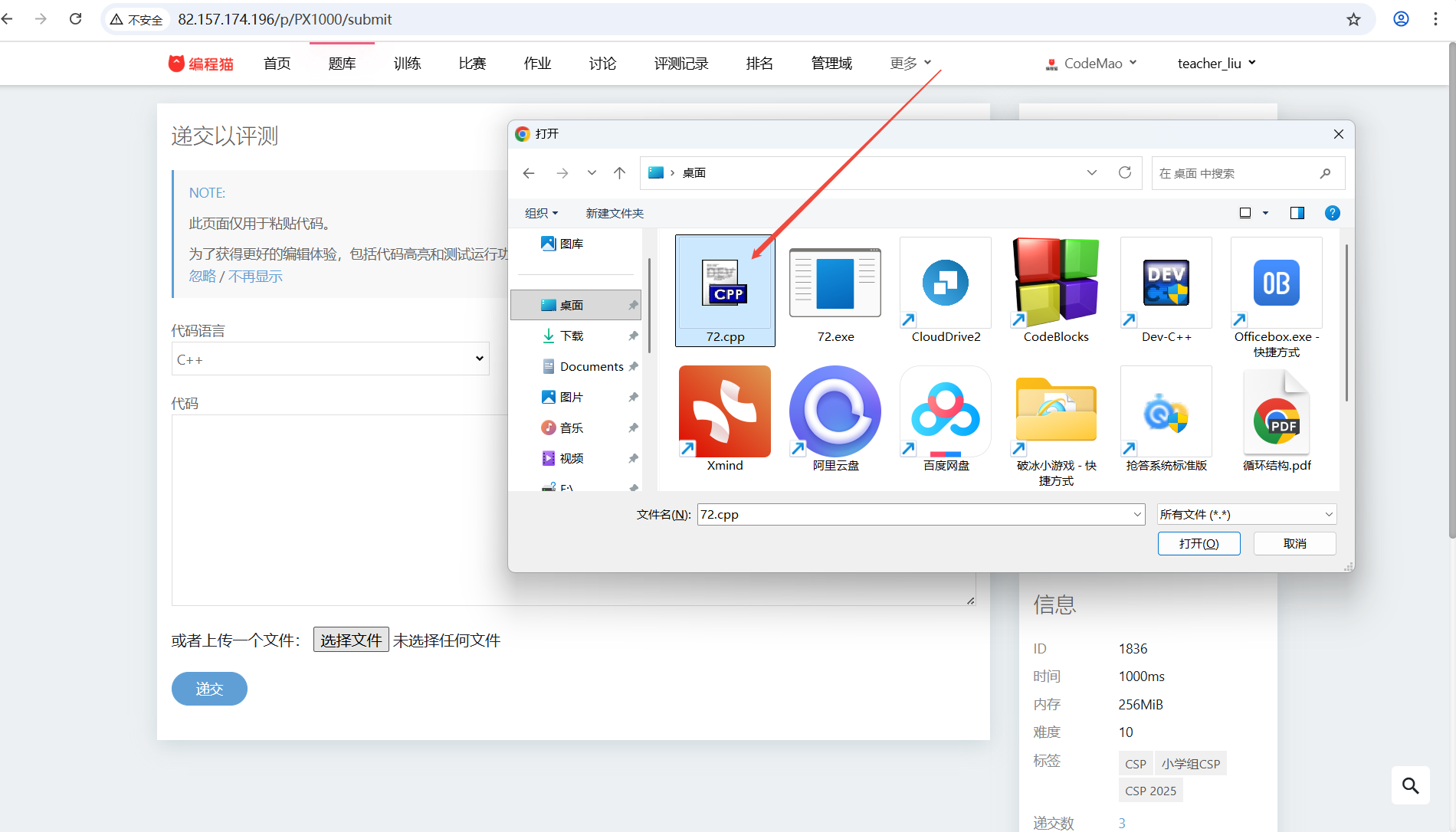Toggle the preview pane button

click(x=1297, y=213)
